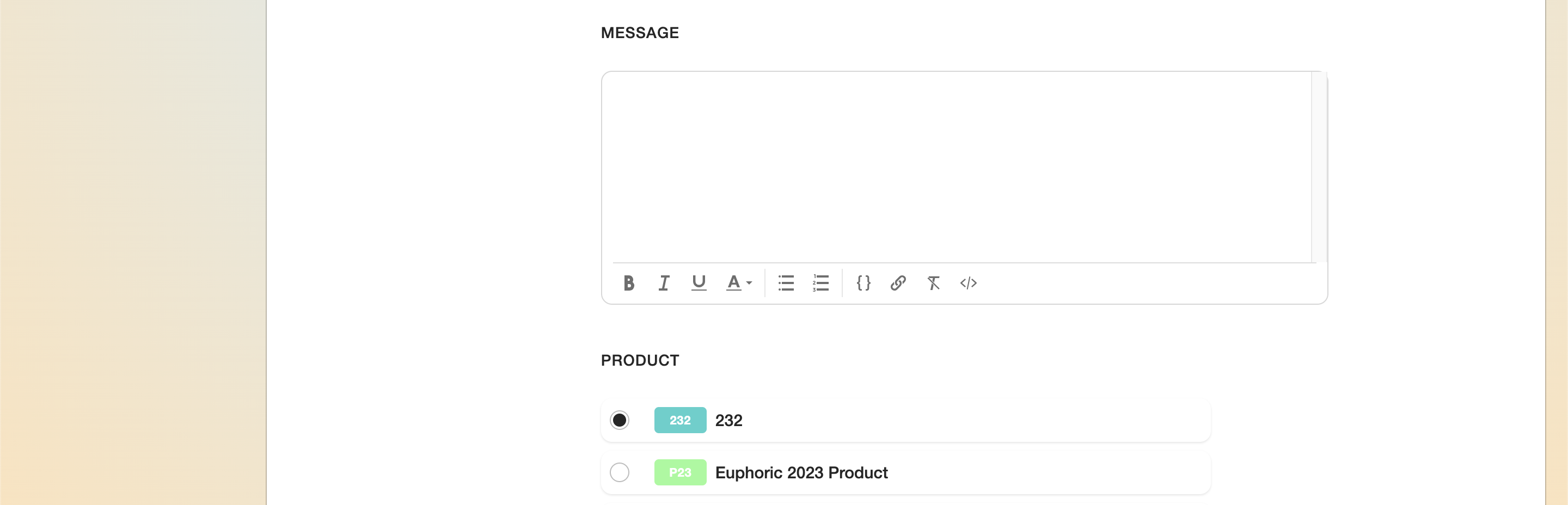
Task: Insert a numbered list
Action: pos(820,283)
